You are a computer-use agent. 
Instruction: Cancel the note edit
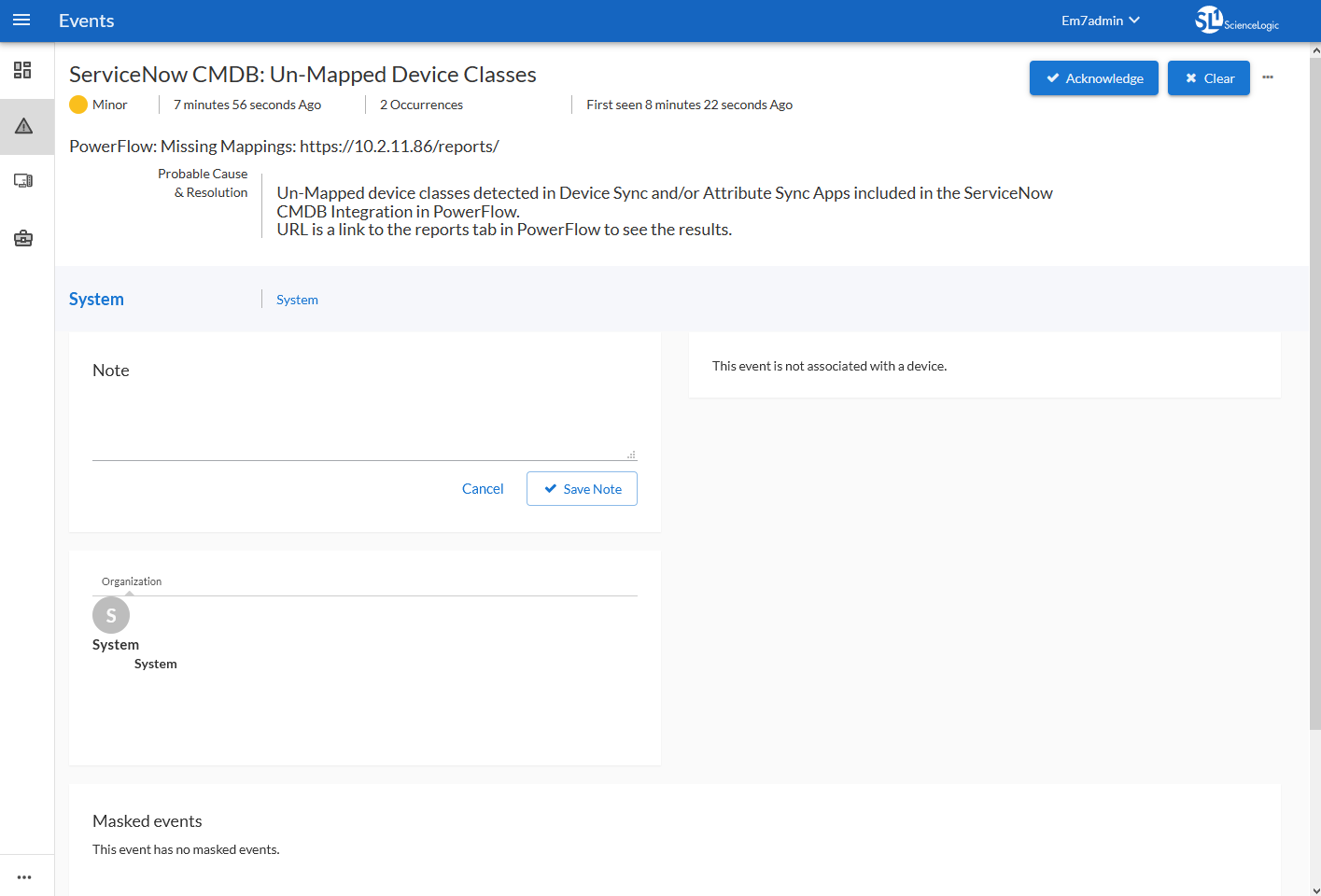(x=483, y=489)
